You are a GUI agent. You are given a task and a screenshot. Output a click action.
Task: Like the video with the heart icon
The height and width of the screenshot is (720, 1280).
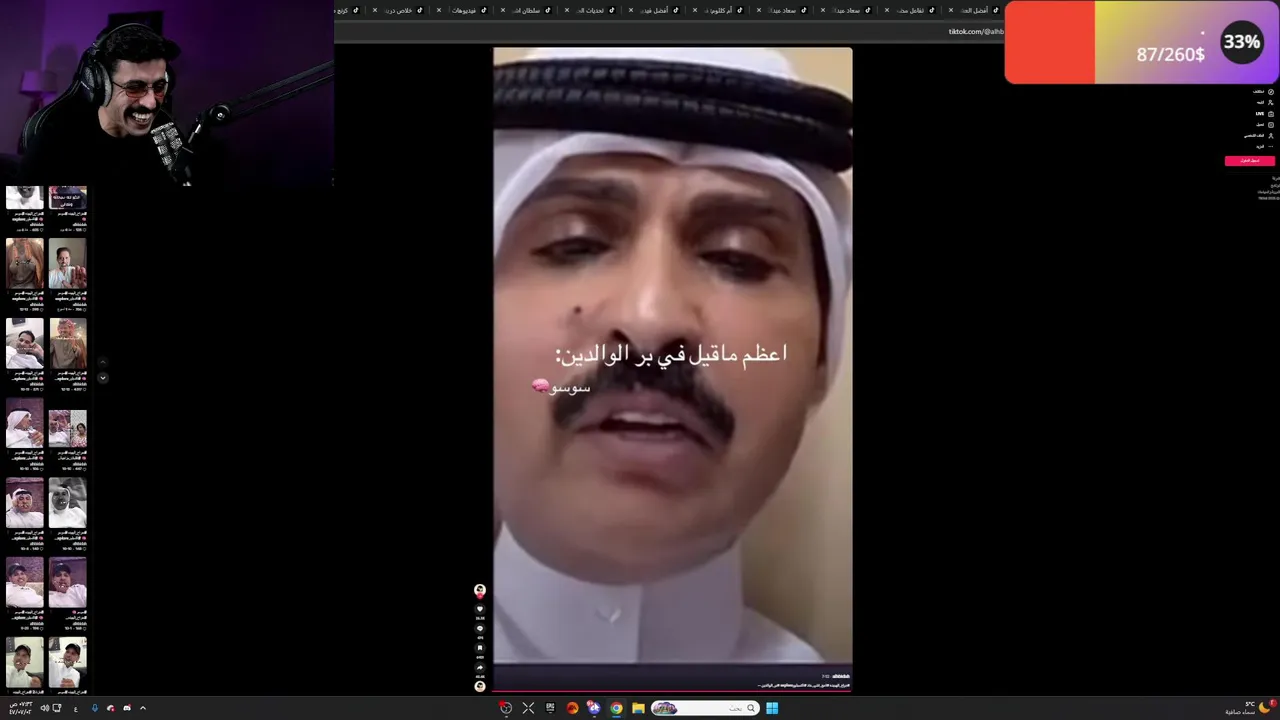(x=480, y=609)
